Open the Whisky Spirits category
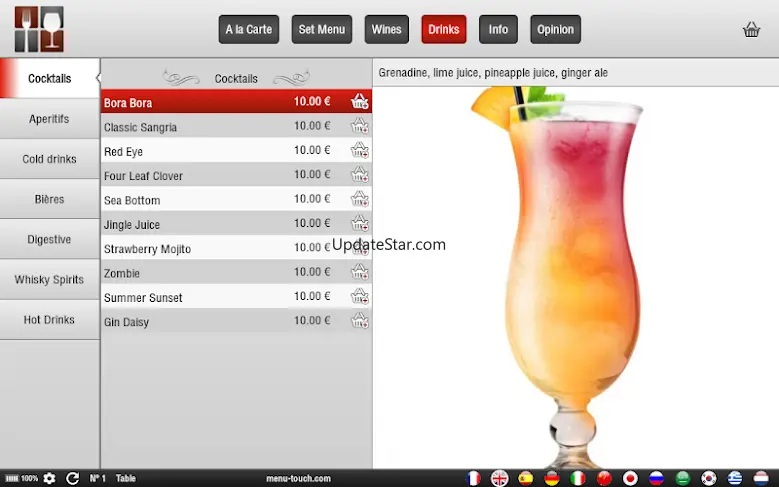 49,280
